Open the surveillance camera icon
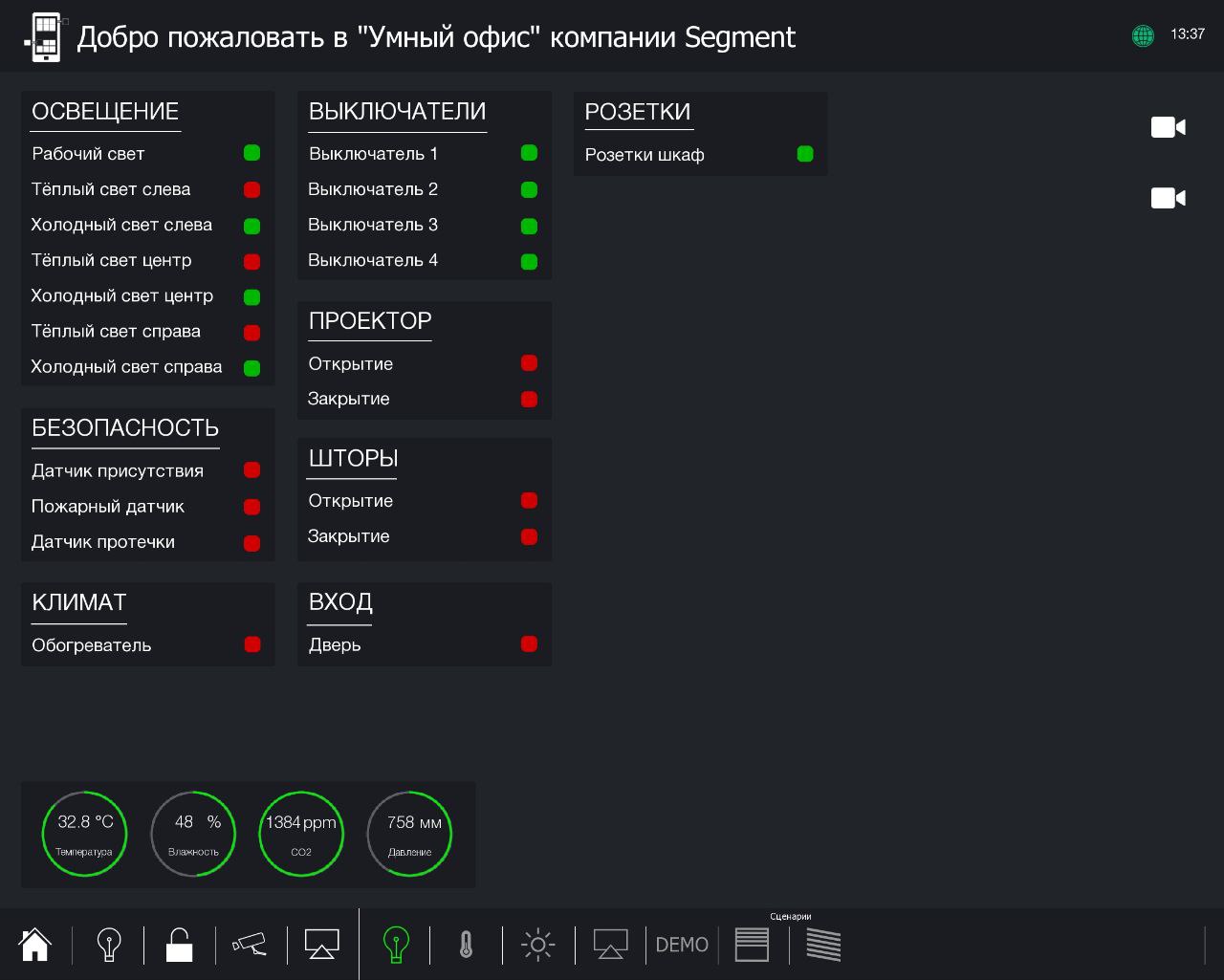1224x980 pixels. (250, 945)
